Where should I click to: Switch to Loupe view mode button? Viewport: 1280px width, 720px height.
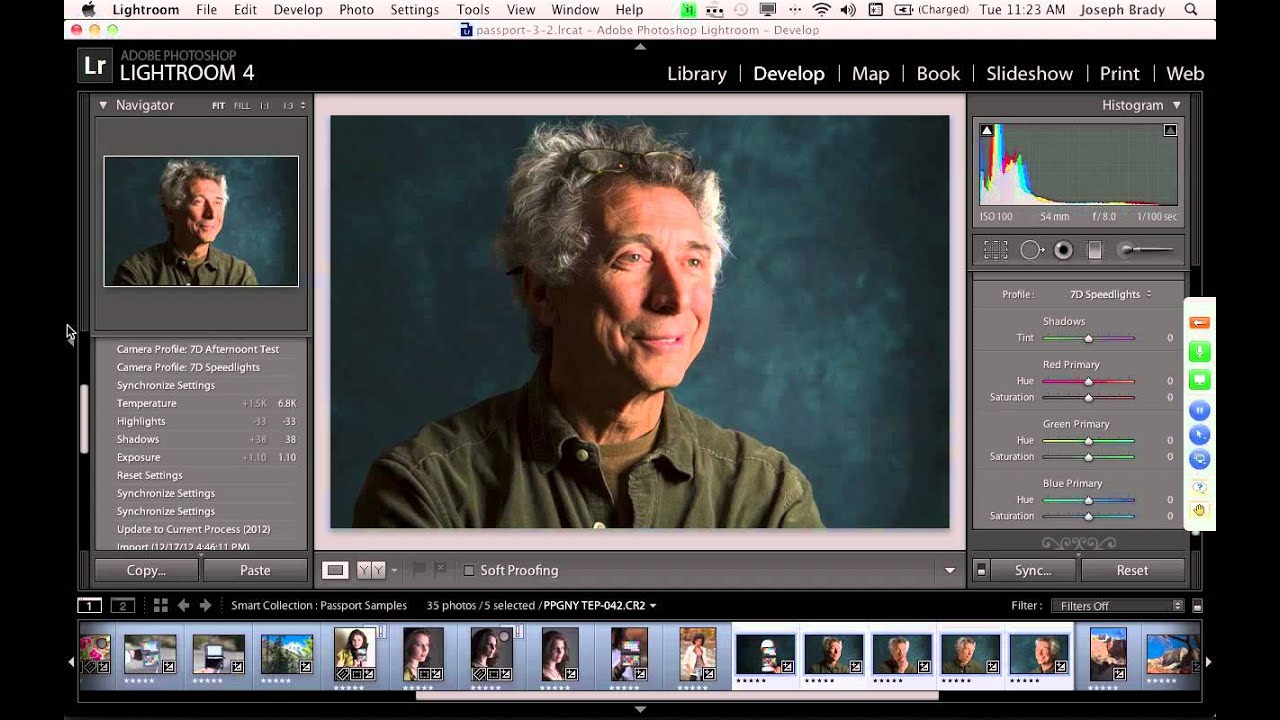[335, 570]
